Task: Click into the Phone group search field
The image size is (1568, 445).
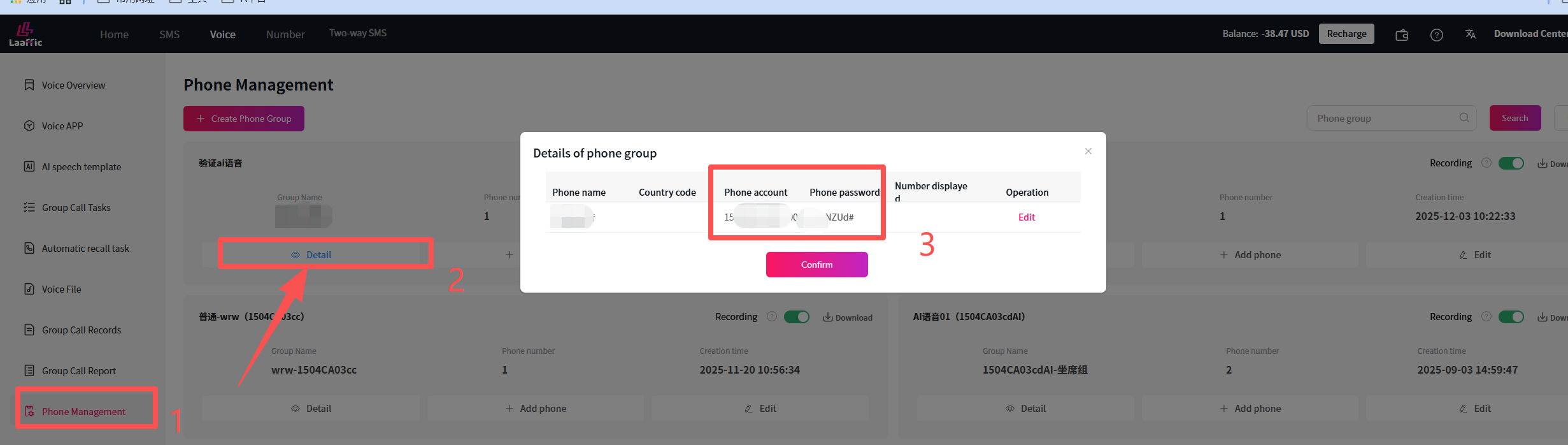Action: coord(1382,119)
